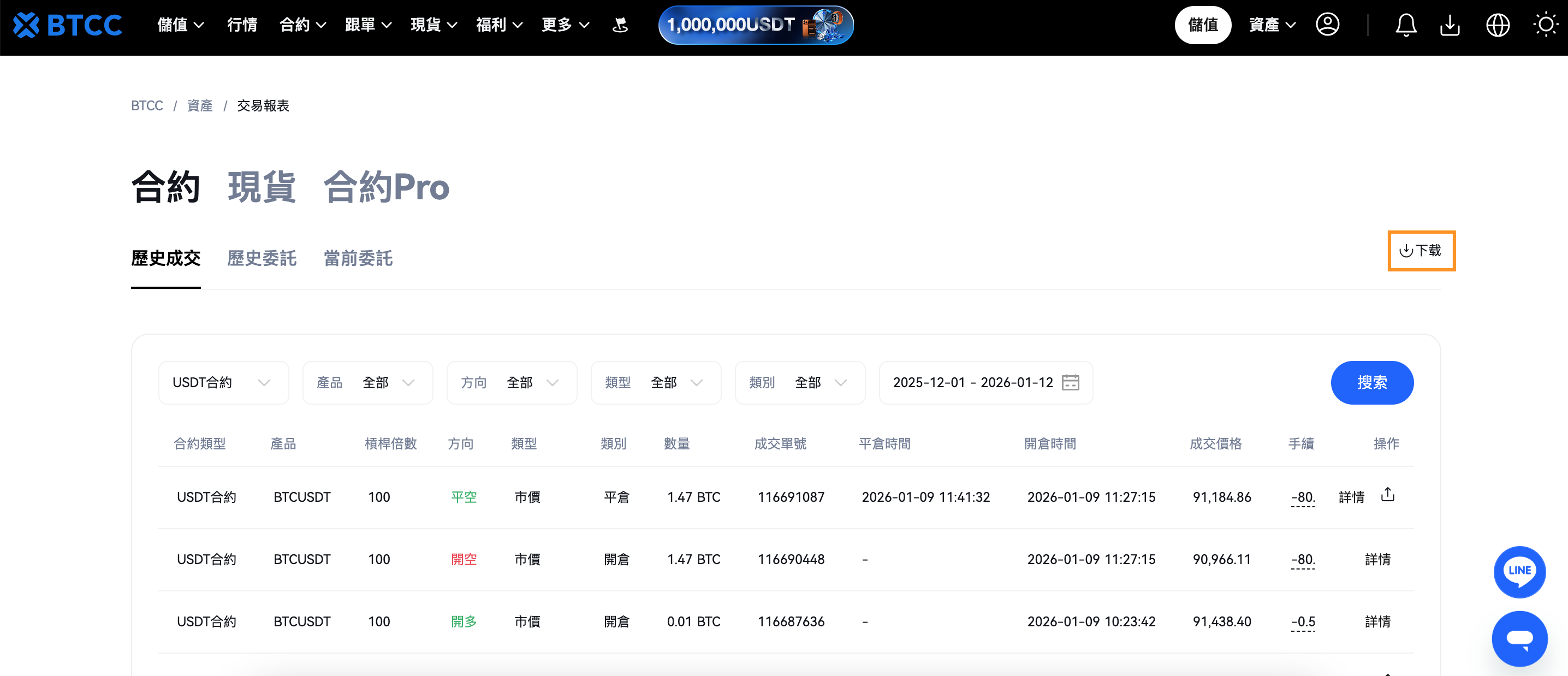This screenshot has width=1568, height=676.
Task: Open 詳情 for order 116690448
Action: coord(1377,560)
